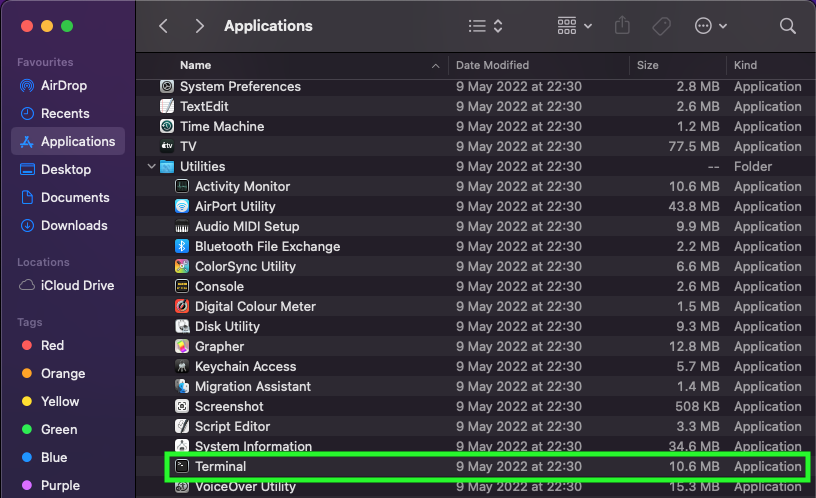Click the Activity Monitor icon
The image size is (816, 498).
coord(182,186)
